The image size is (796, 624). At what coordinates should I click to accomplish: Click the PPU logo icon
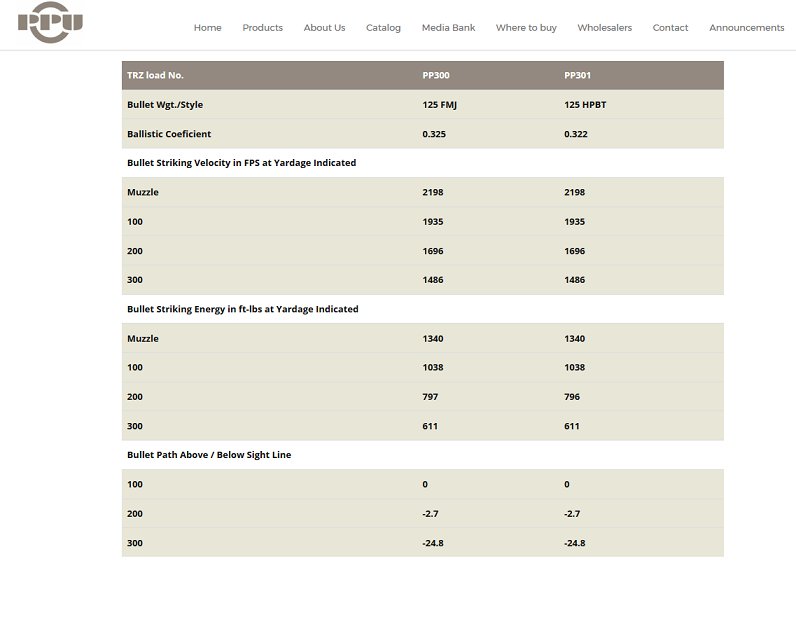coord(50,22)
